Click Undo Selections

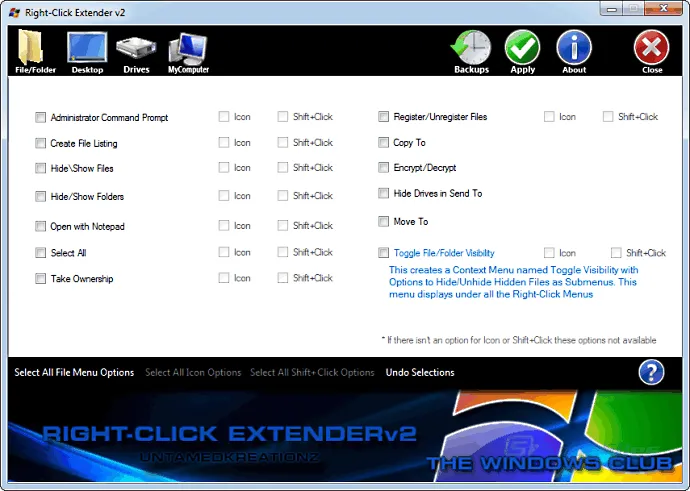pyautogui.click(x=420, y=373)
